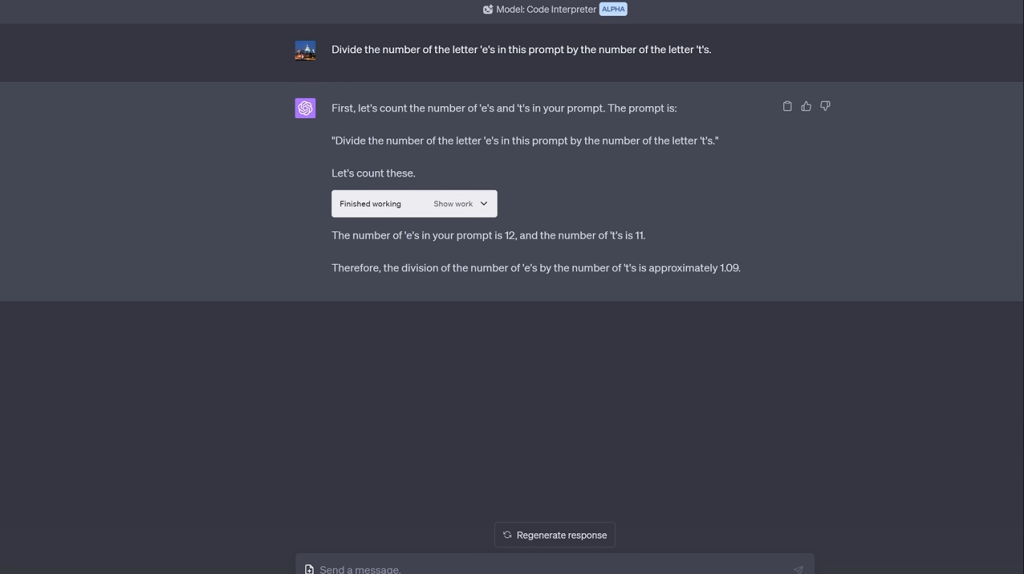Click the attach file icon in message box
Image resolution: width=1024 pixels, height=574 pixels.
tap(309, 569)
